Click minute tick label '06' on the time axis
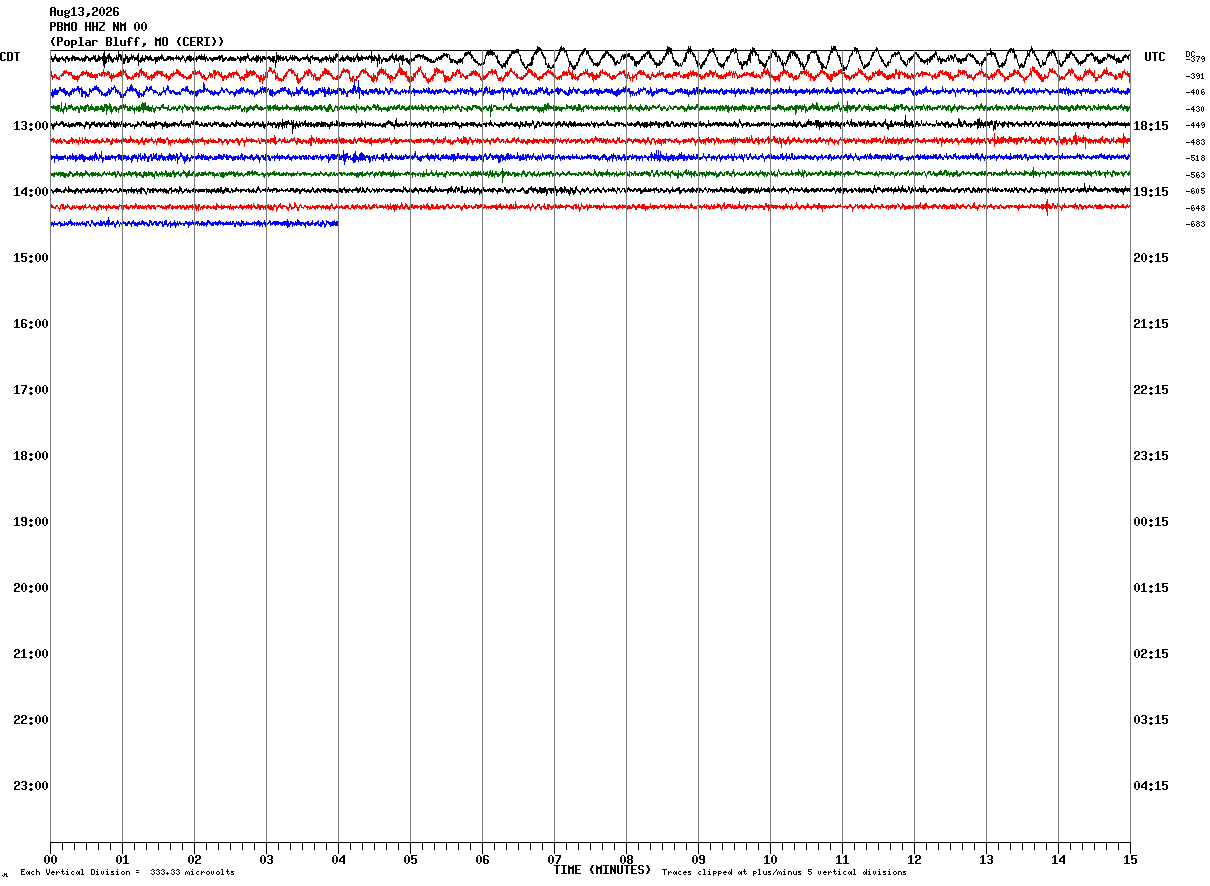This screenshot has height=886, width=1210. (x=482, y=860)
